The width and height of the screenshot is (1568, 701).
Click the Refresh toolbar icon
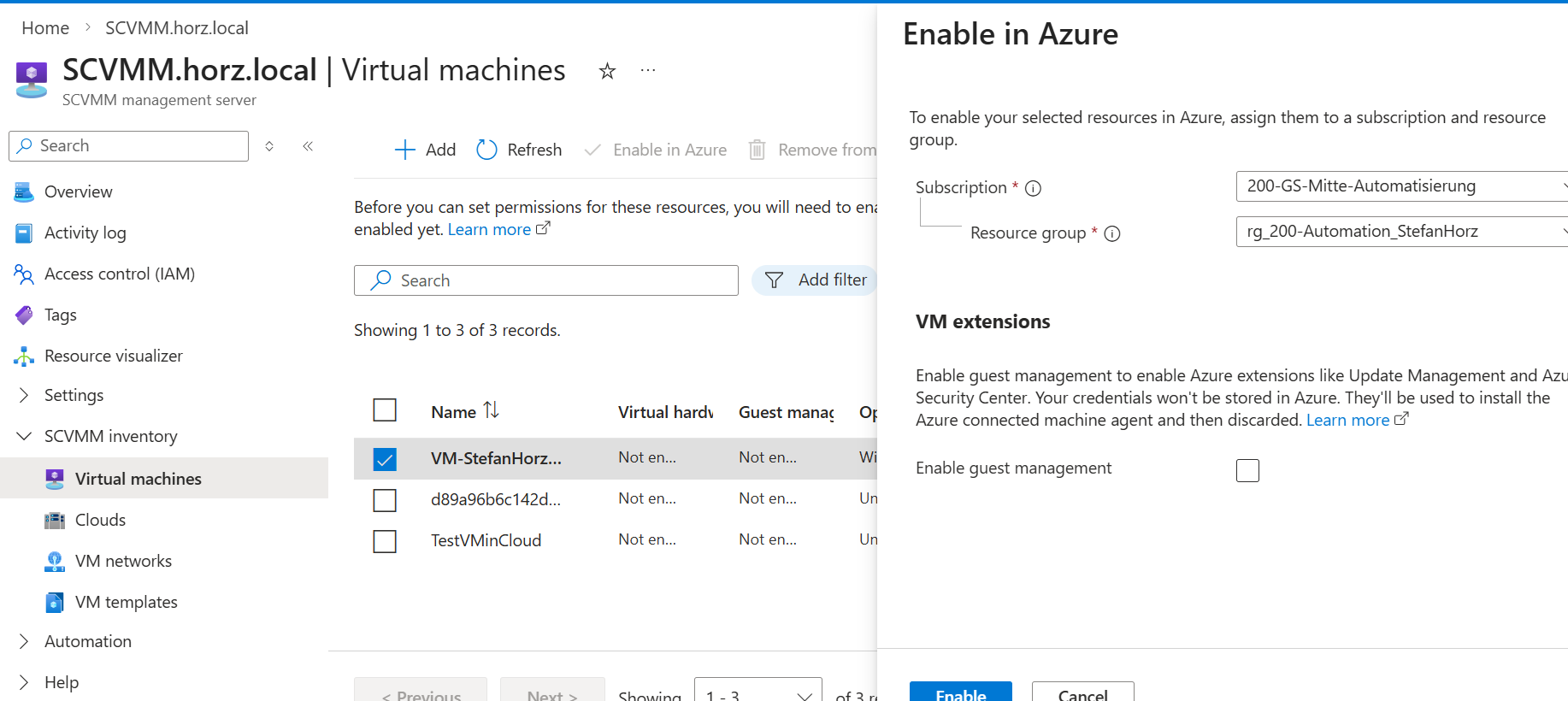[486, 150]
